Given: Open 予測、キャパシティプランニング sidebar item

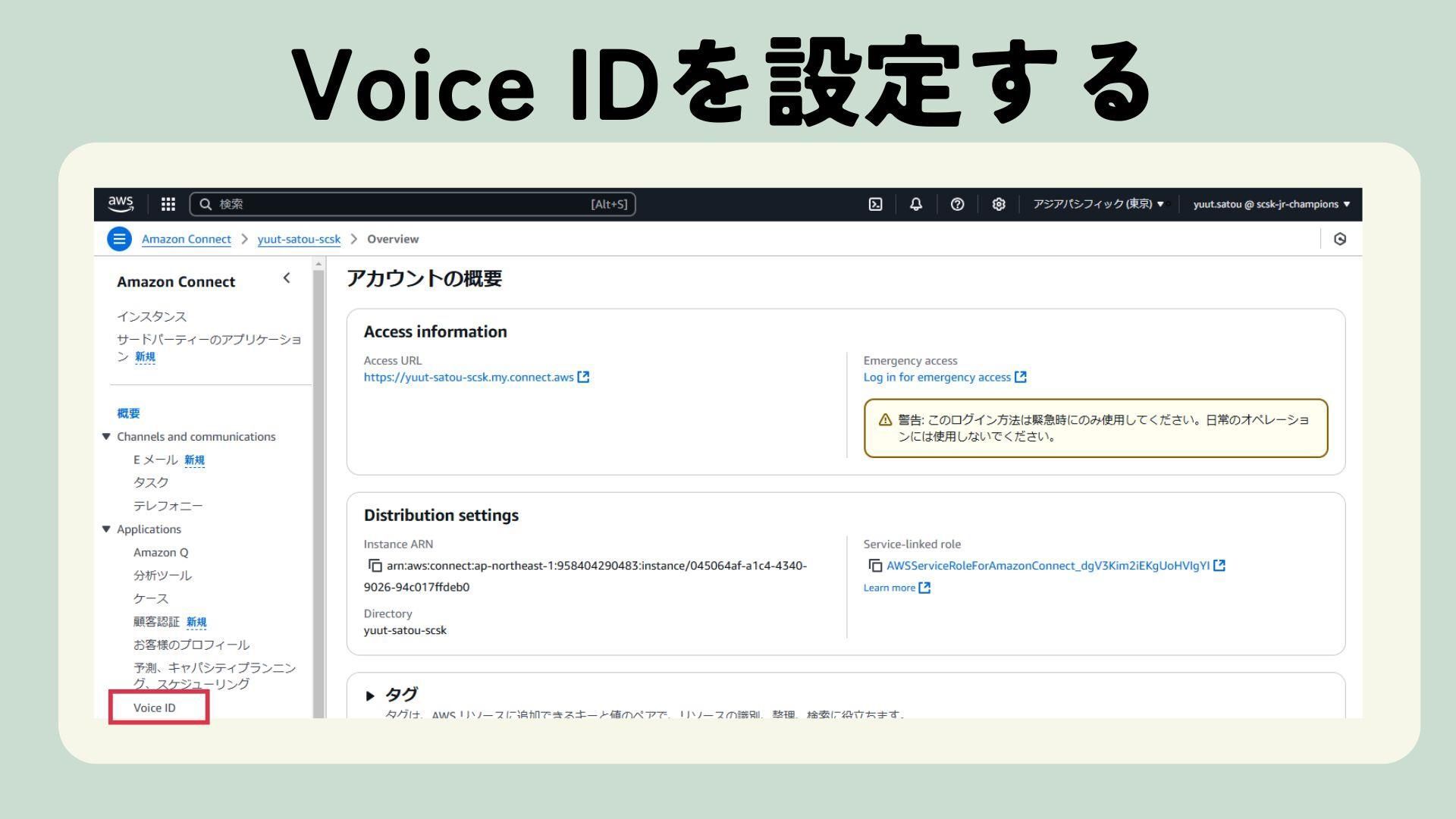Looking at the screenshot, I should pos(215,676).
